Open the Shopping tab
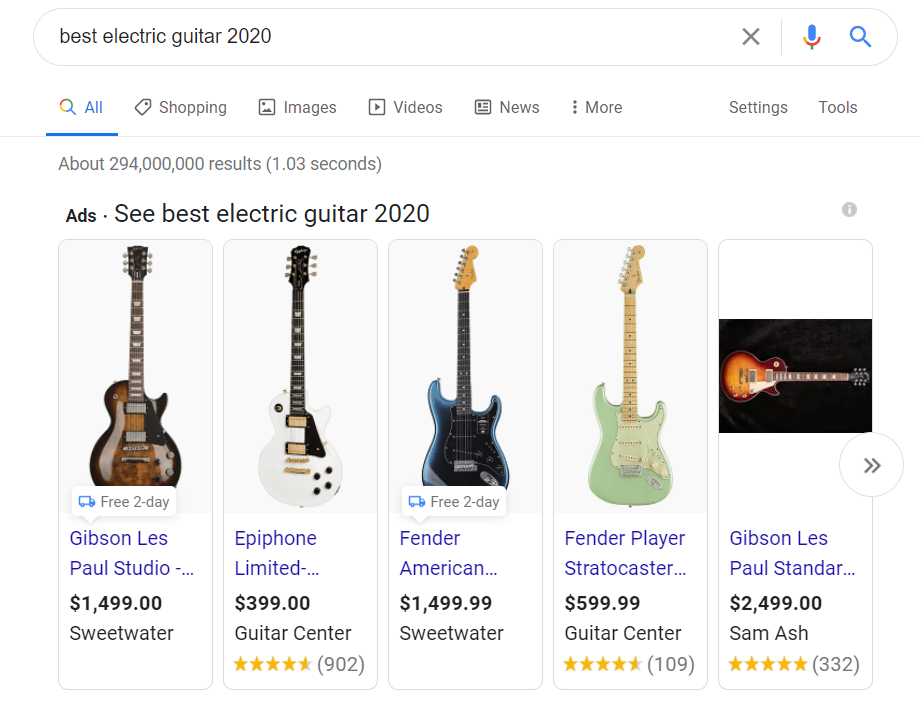 [181, 107]
